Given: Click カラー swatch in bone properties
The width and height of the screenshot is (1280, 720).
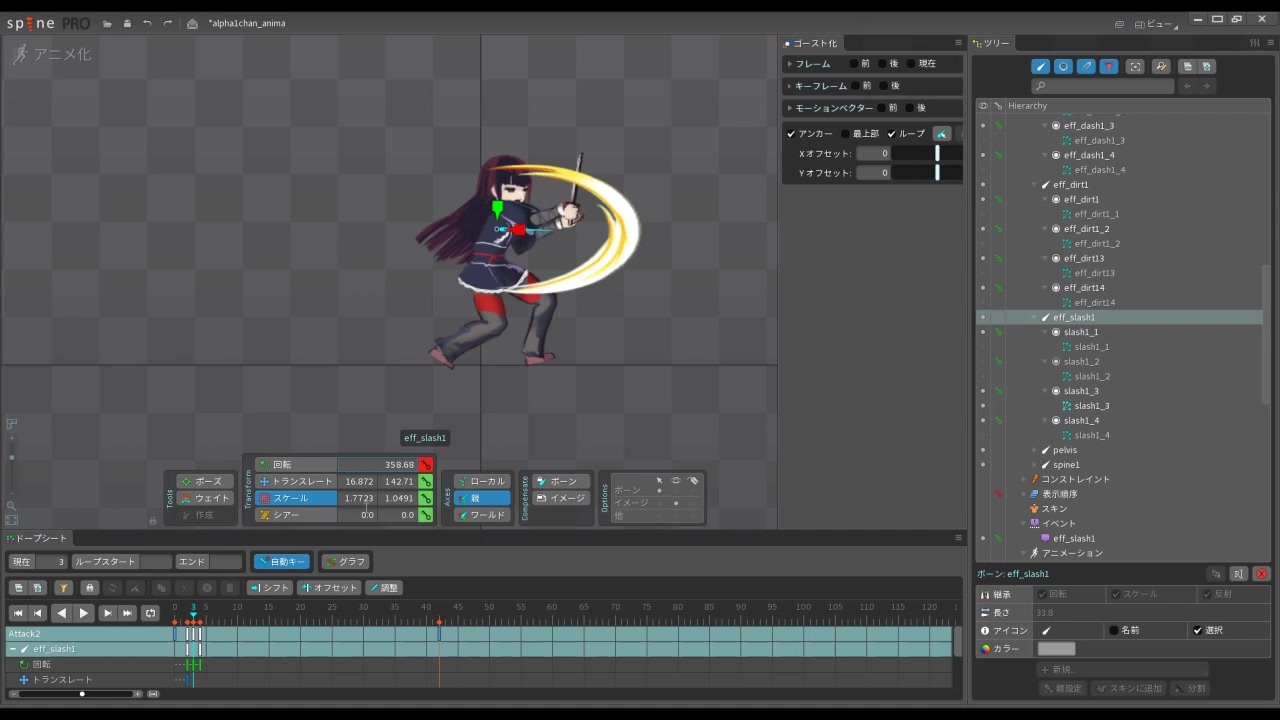Looking at the screenshot, I should 1056,649.
